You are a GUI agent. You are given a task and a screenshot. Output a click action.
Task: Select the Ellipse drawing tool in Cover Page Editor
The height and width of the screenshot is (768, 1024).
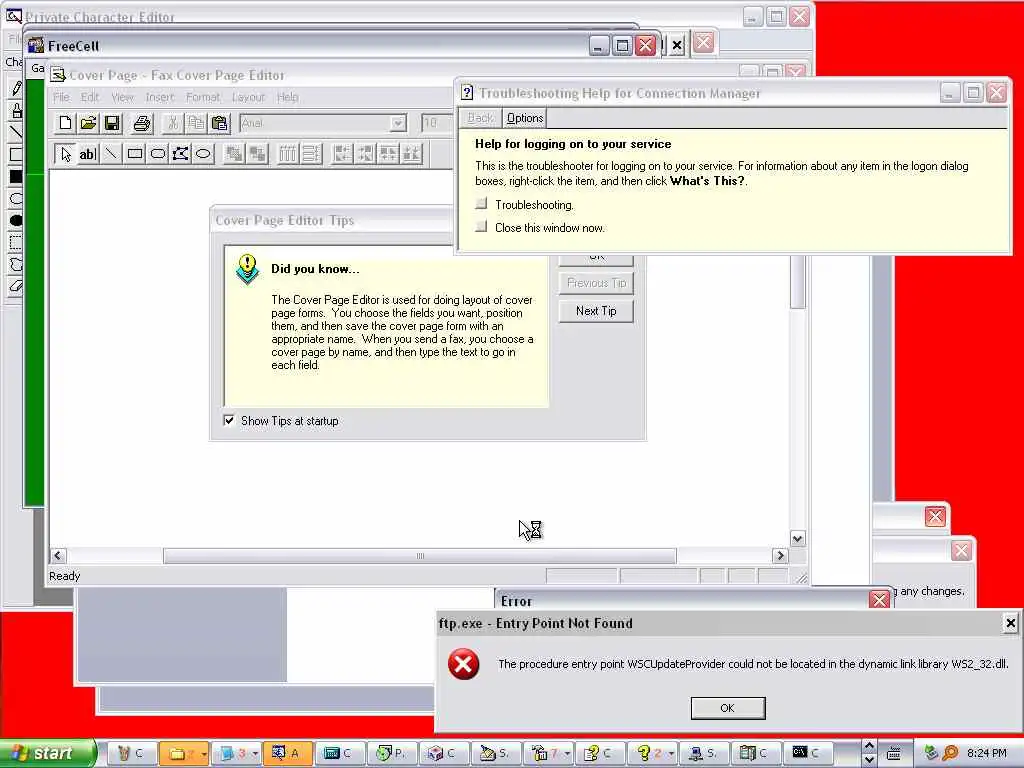(x=203, y=154)
